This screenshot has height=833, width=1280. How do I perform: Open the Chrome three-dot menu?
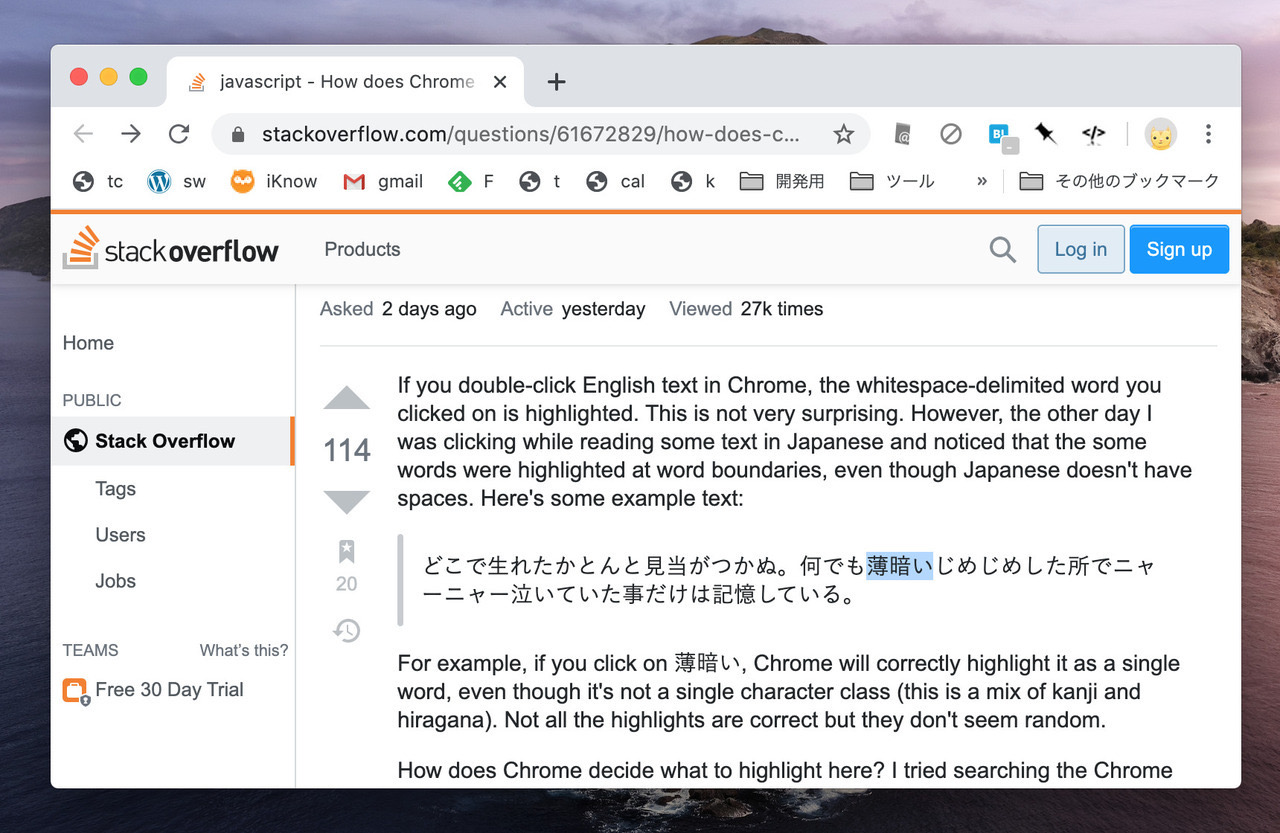[1208, 134]
